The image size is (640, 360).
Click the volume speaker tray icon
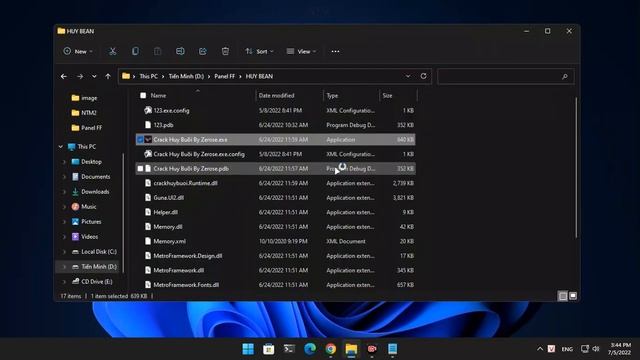596,349
